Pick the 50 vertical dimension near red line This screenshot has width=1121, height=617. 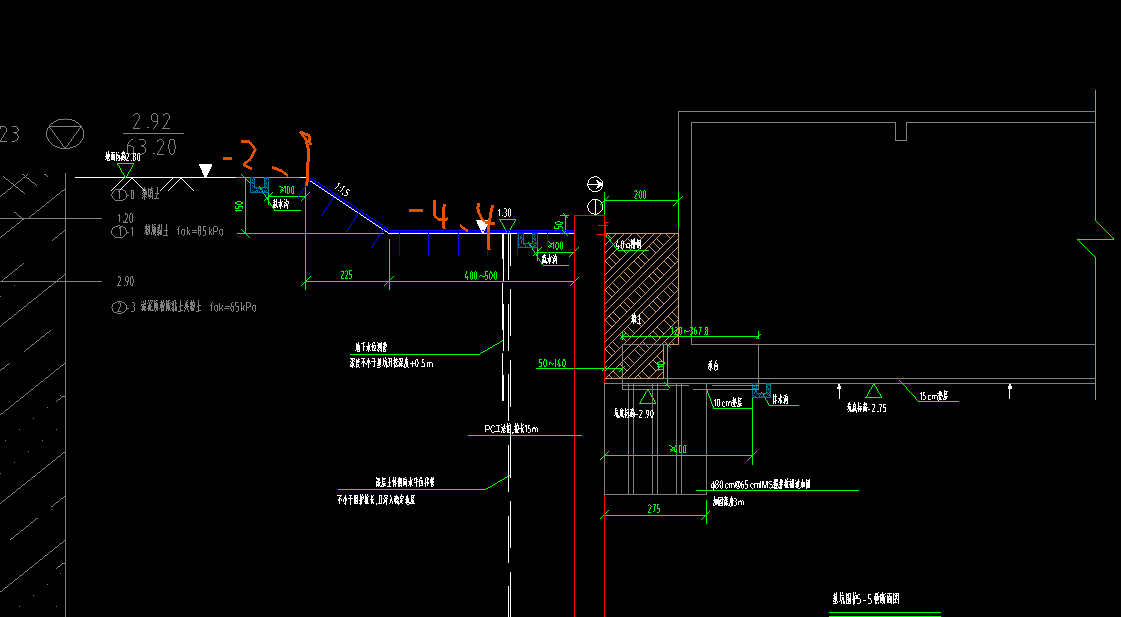point(558,224)
